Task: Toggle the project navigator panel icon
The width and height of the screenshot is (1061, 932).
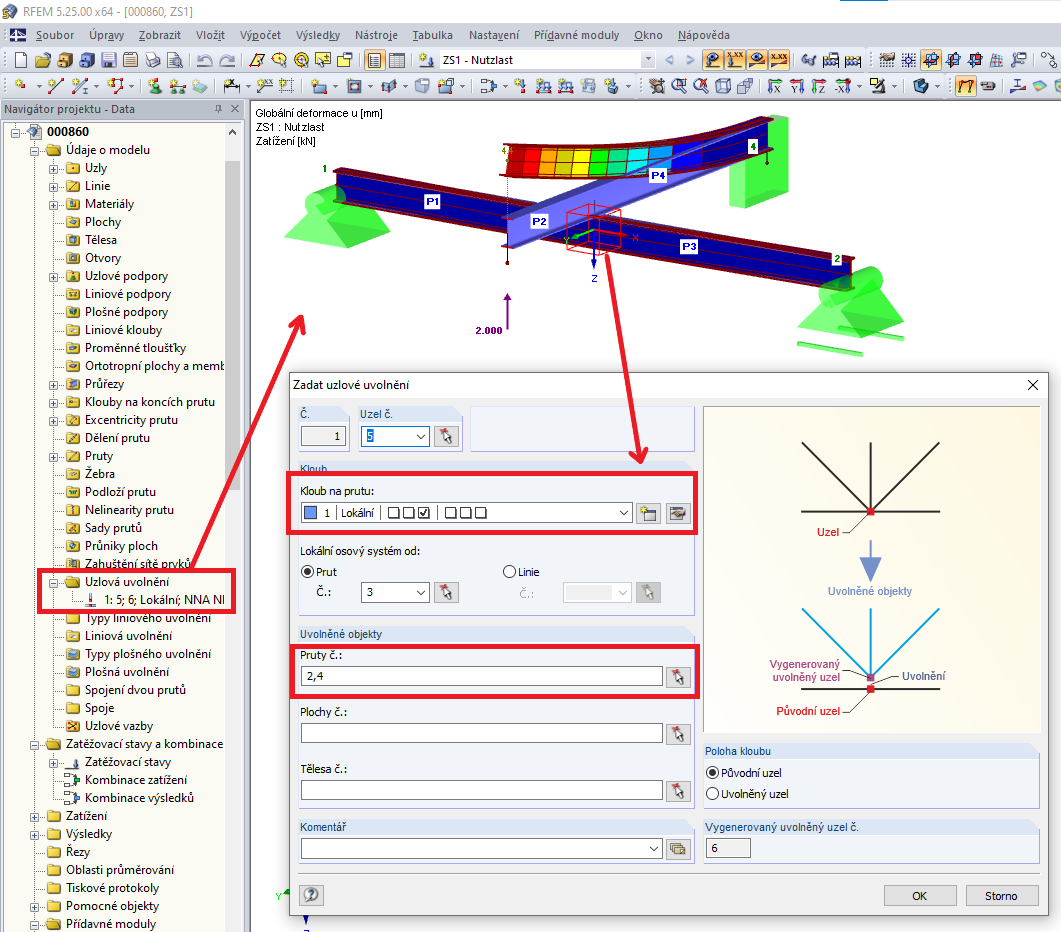Action: [374, 60]
